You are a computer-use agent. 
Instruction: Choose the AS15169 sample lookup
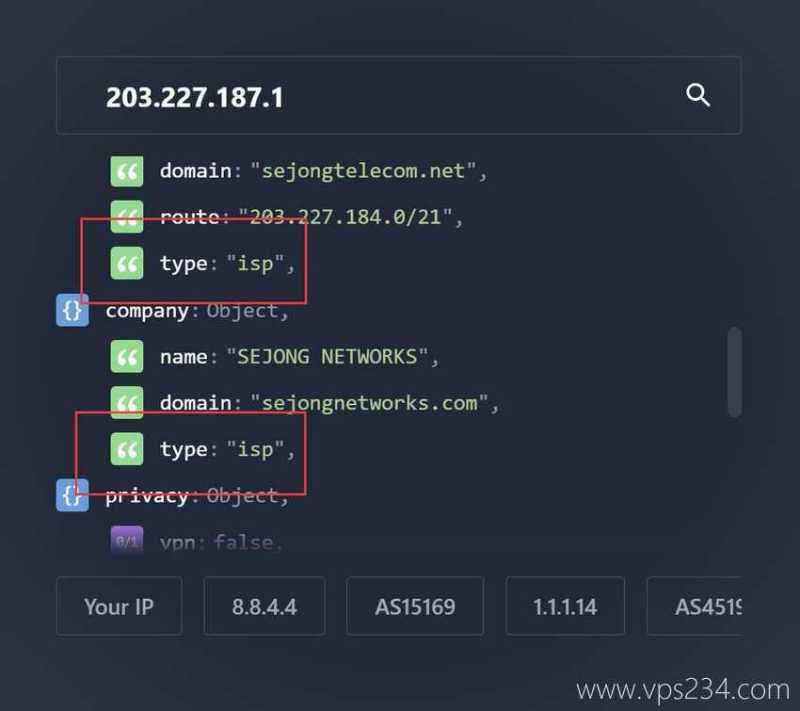[415, 606]
